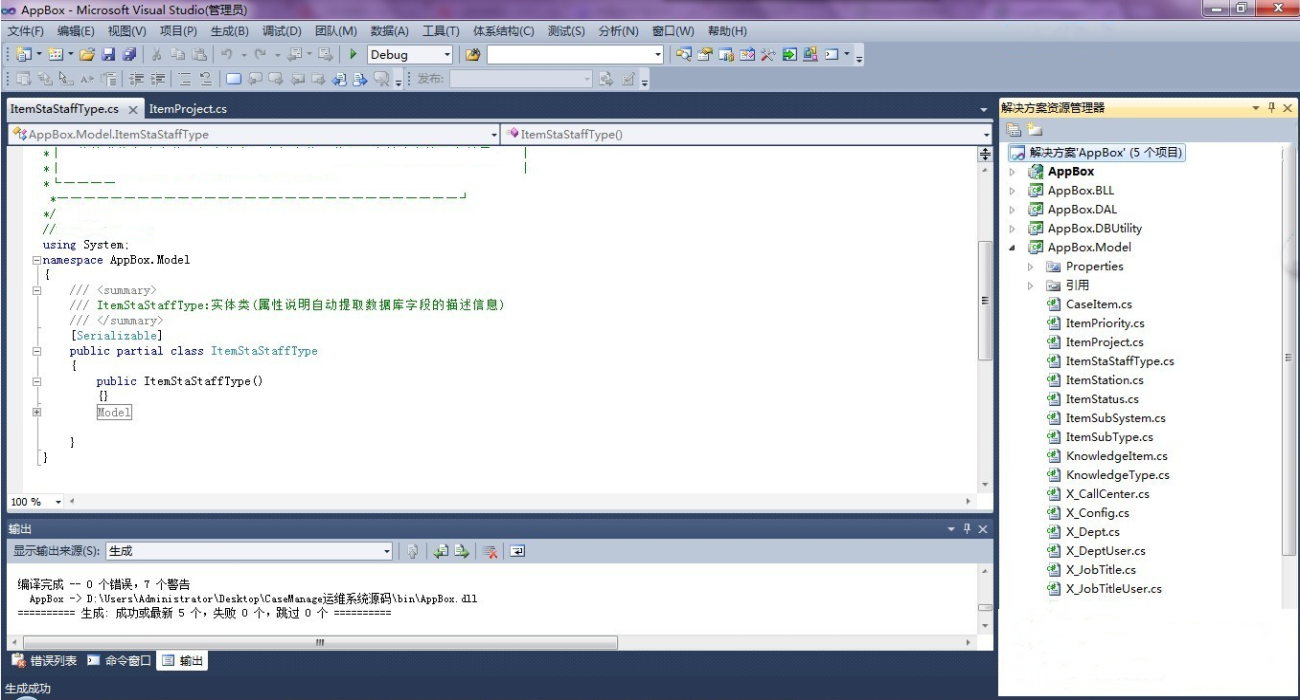
Task: Toggle auto-hide pin on the output panel
Action: 967,528
